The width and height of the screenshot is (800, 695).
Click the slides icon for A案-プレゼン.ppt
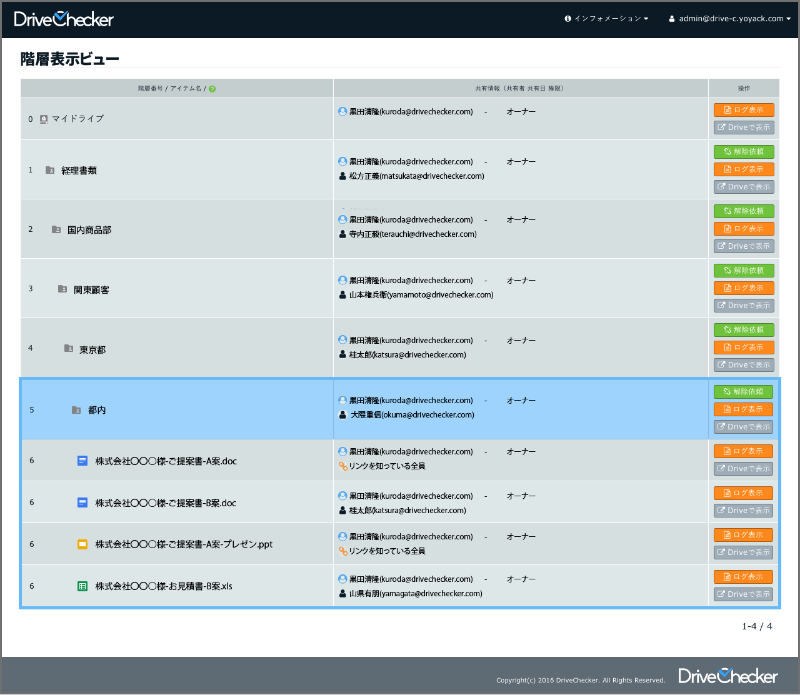[x=82, y=544]
